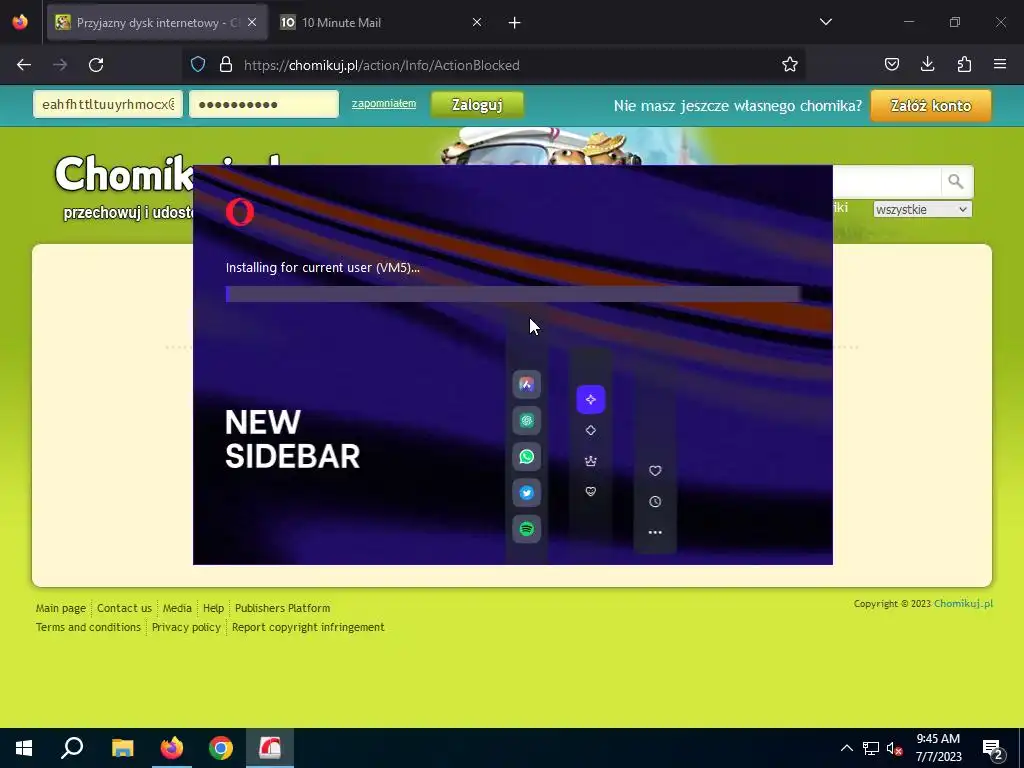Click the Chomikuj.pl copyright link
Viewport: 1024px width, 768px height.
coord(963,603)
